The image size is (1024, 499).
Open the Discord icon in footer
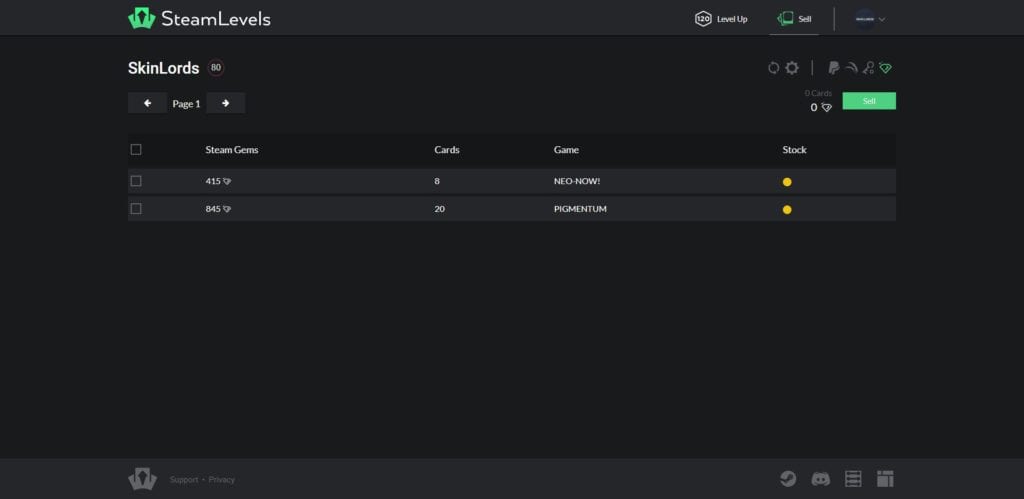821,479
